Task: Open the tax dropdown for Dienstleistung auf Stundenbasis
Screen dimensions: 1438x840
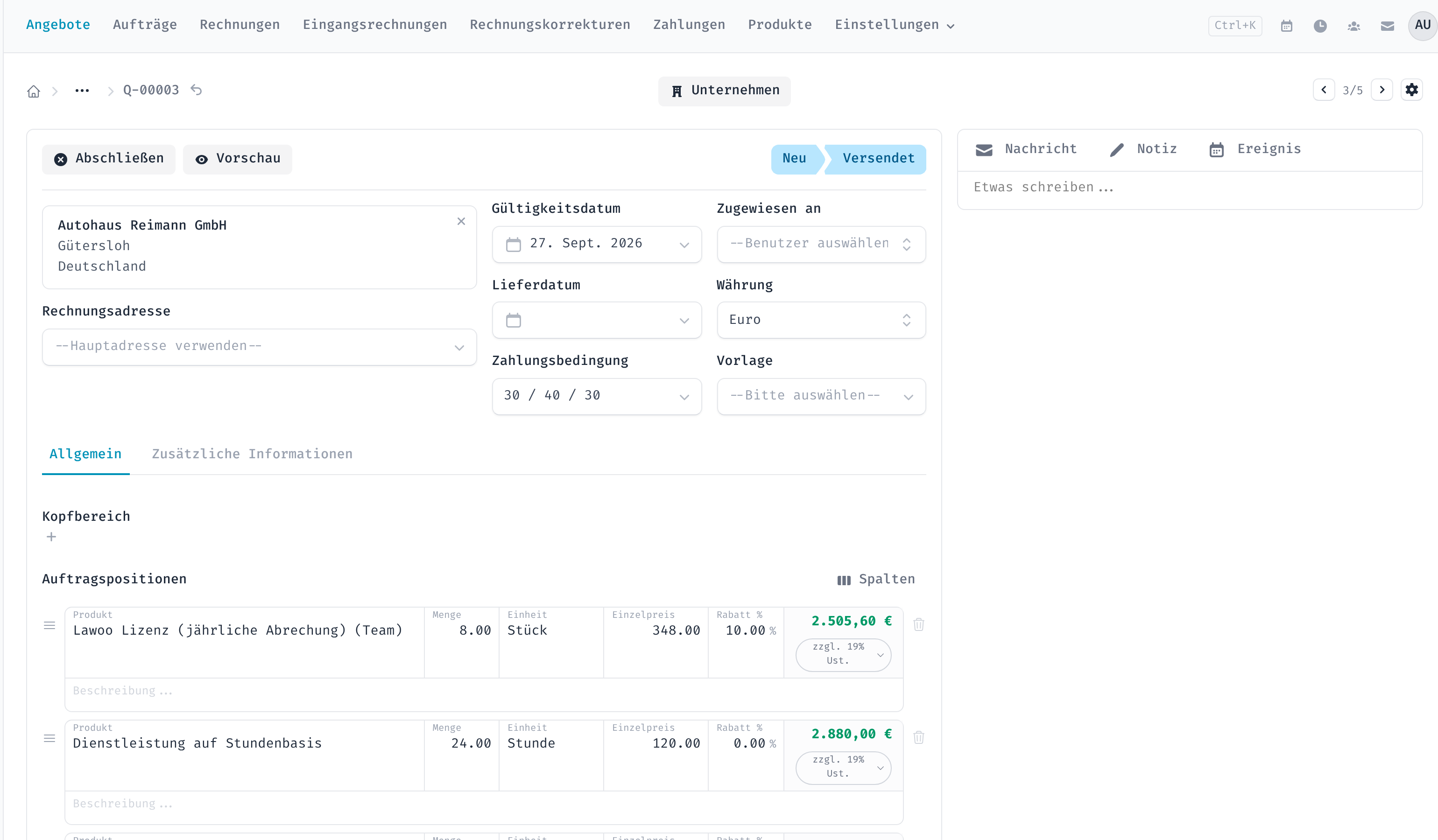Action: pyautogui.click(x=843, y=768)
